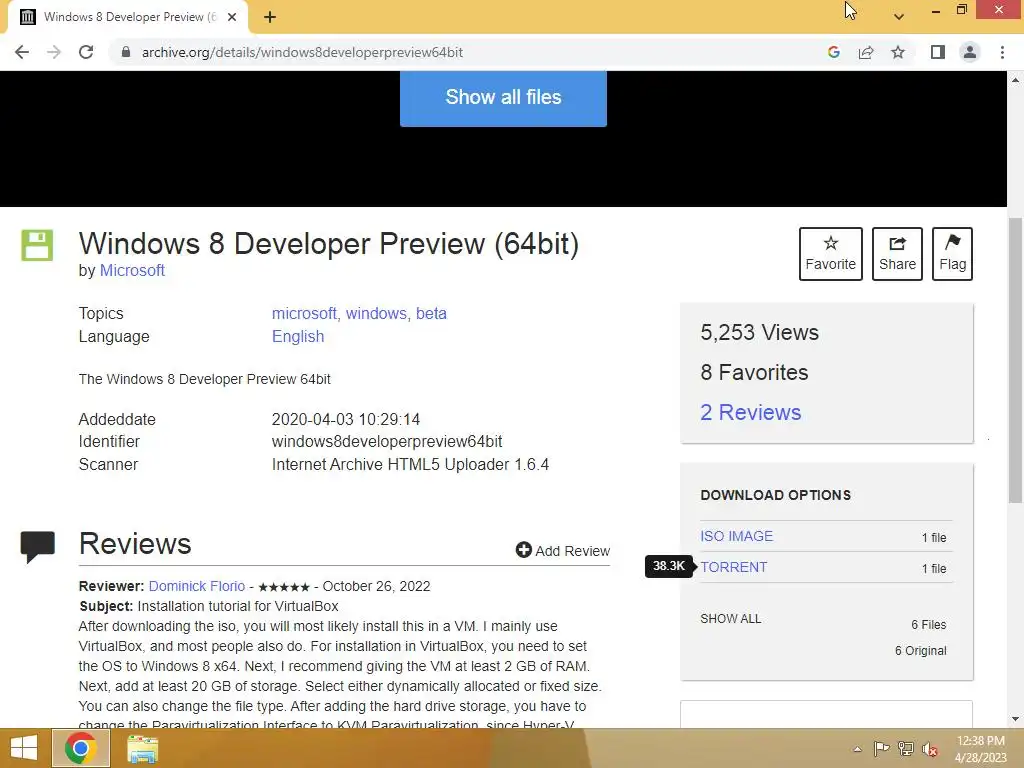Open Chrome three-dot menu
Image resolution: width=1024 pixels, height=768 pixels.
click(x=1002, y=52)
